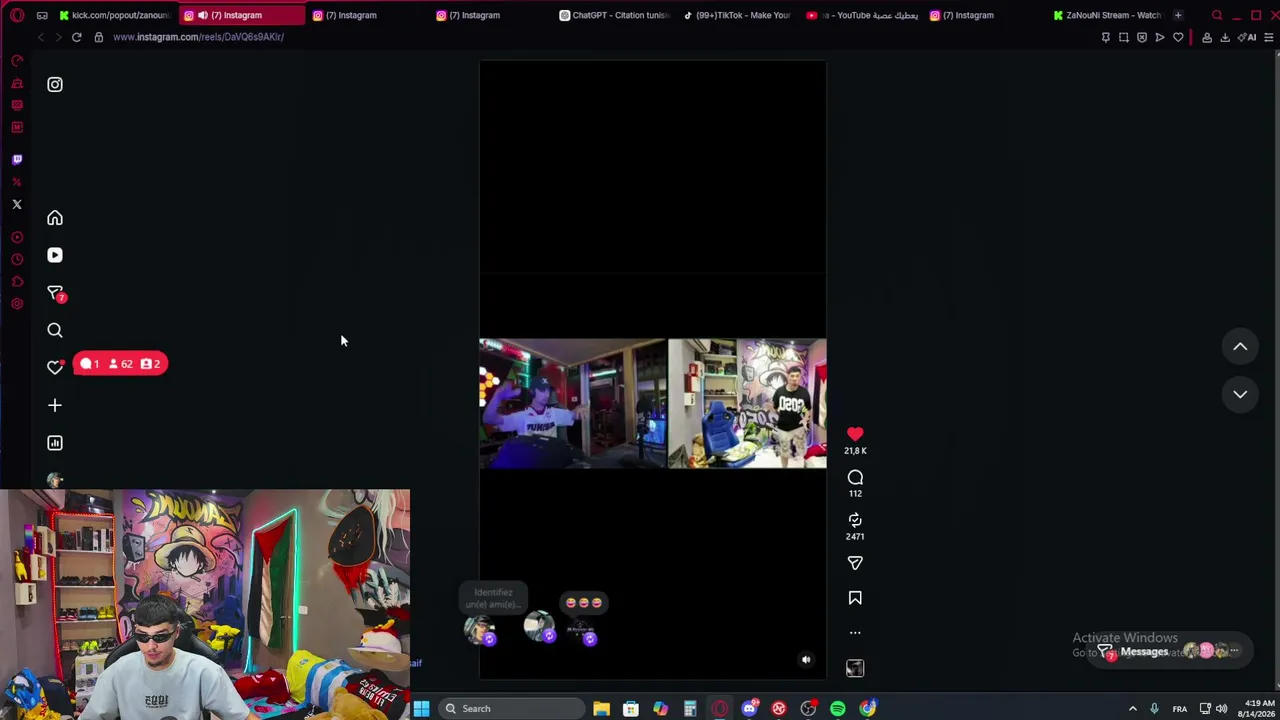Open Discord from taskbar
Image resolution: width=1280 pixels, height=720 pixels.
tap(749, 709)
